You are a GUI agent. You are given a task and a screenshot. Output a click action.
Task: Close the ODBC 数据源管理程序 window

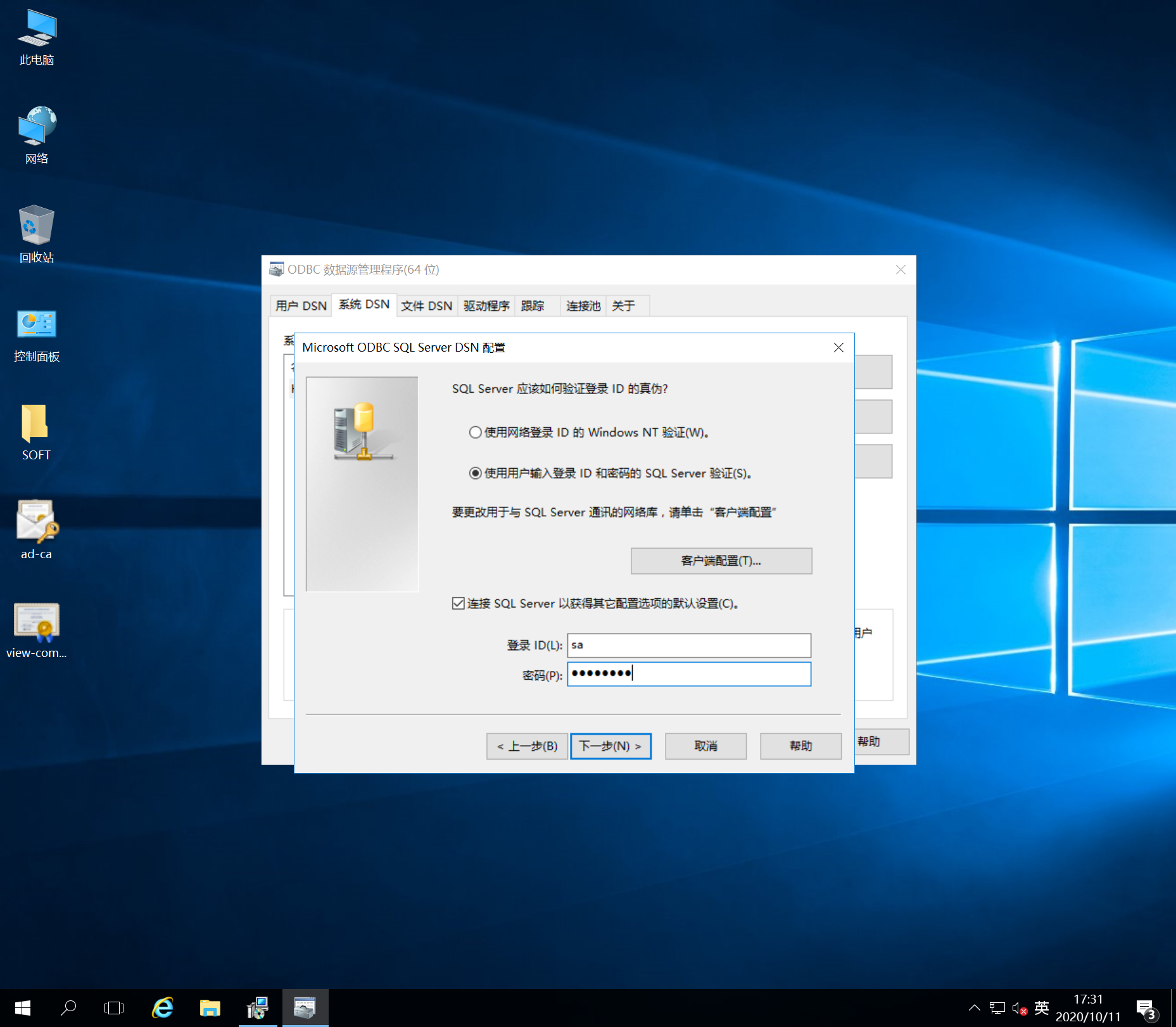click(901, 269)
